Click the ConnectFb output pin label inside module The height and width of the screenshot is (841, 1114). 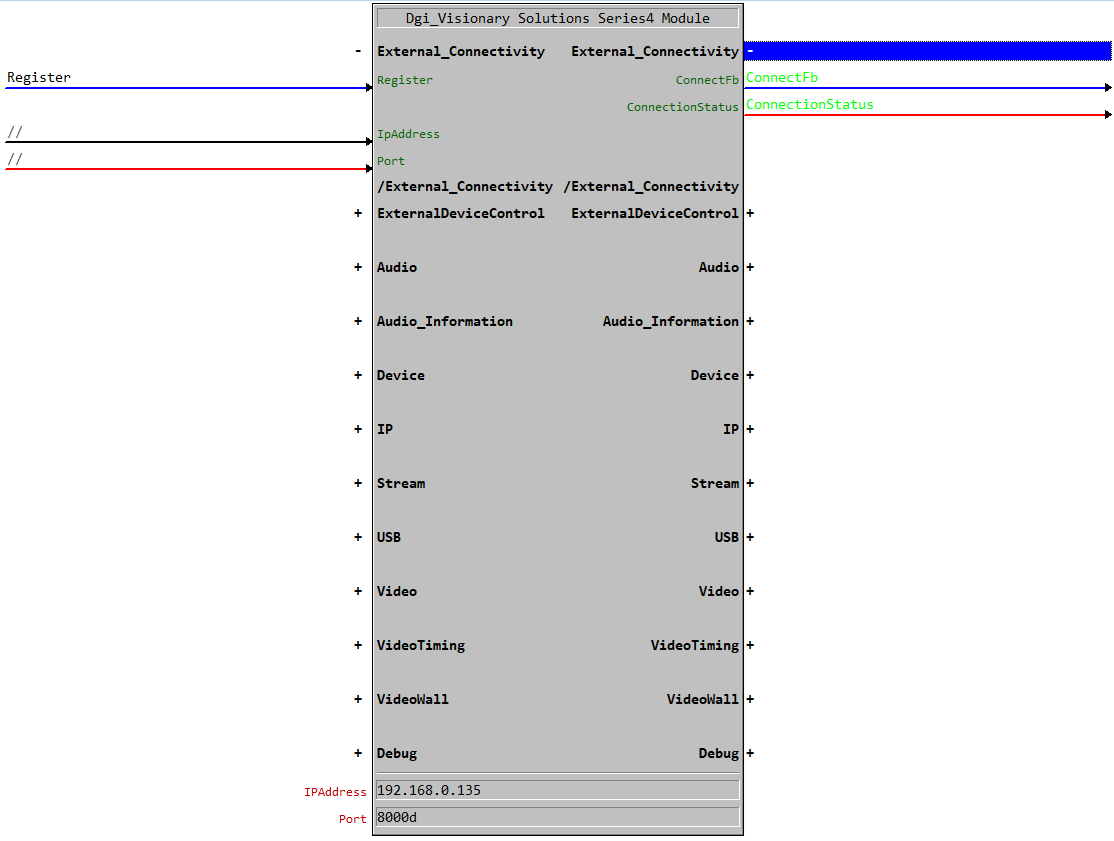707,80
